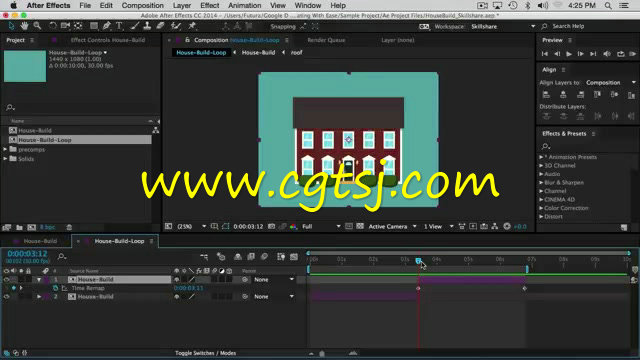The width and height of the screenshot is (640, 360).
Task: Create new folder in Project panel
Action: click(19, 227)
